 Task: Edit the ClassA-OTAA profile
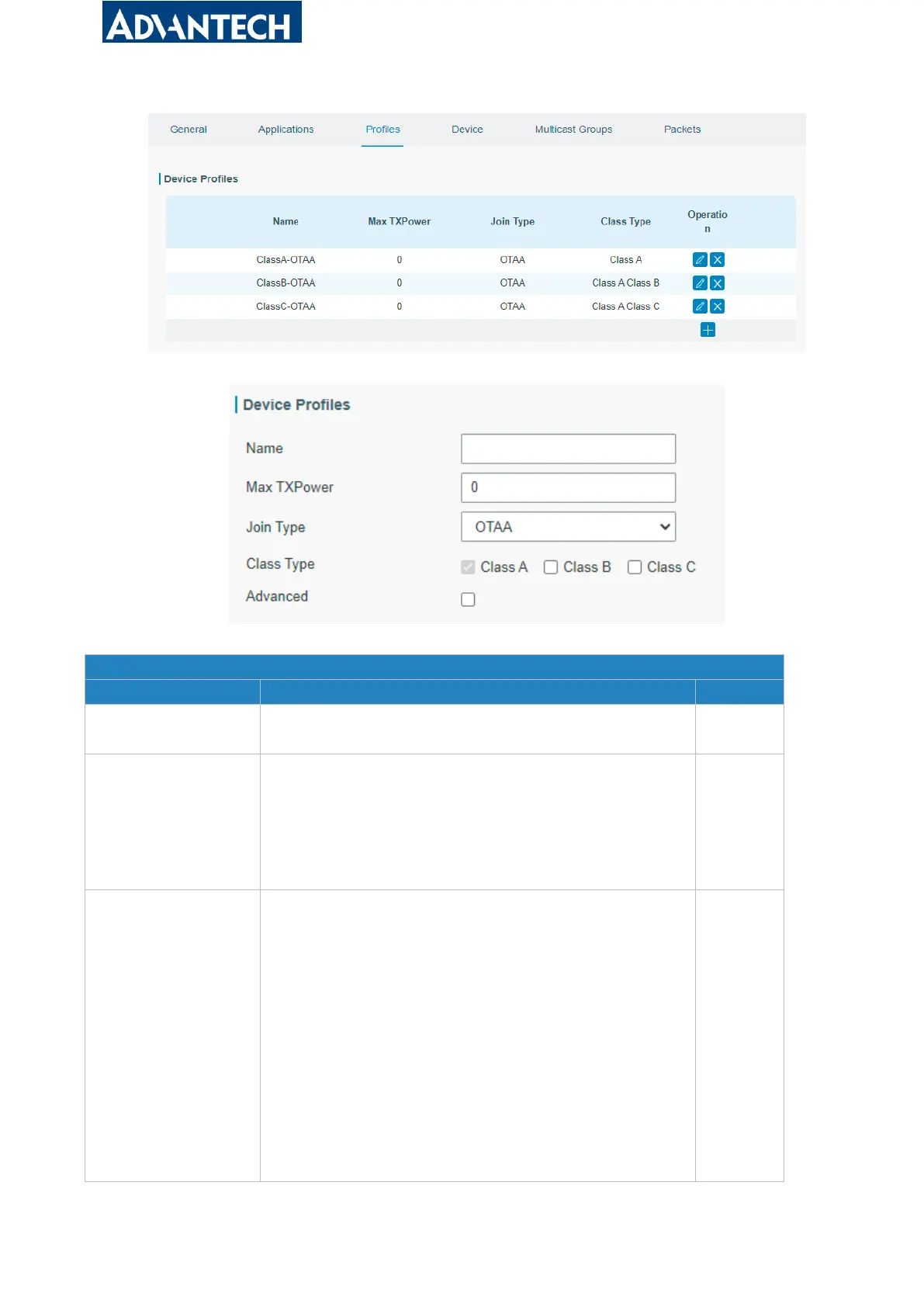click(699, 260)
